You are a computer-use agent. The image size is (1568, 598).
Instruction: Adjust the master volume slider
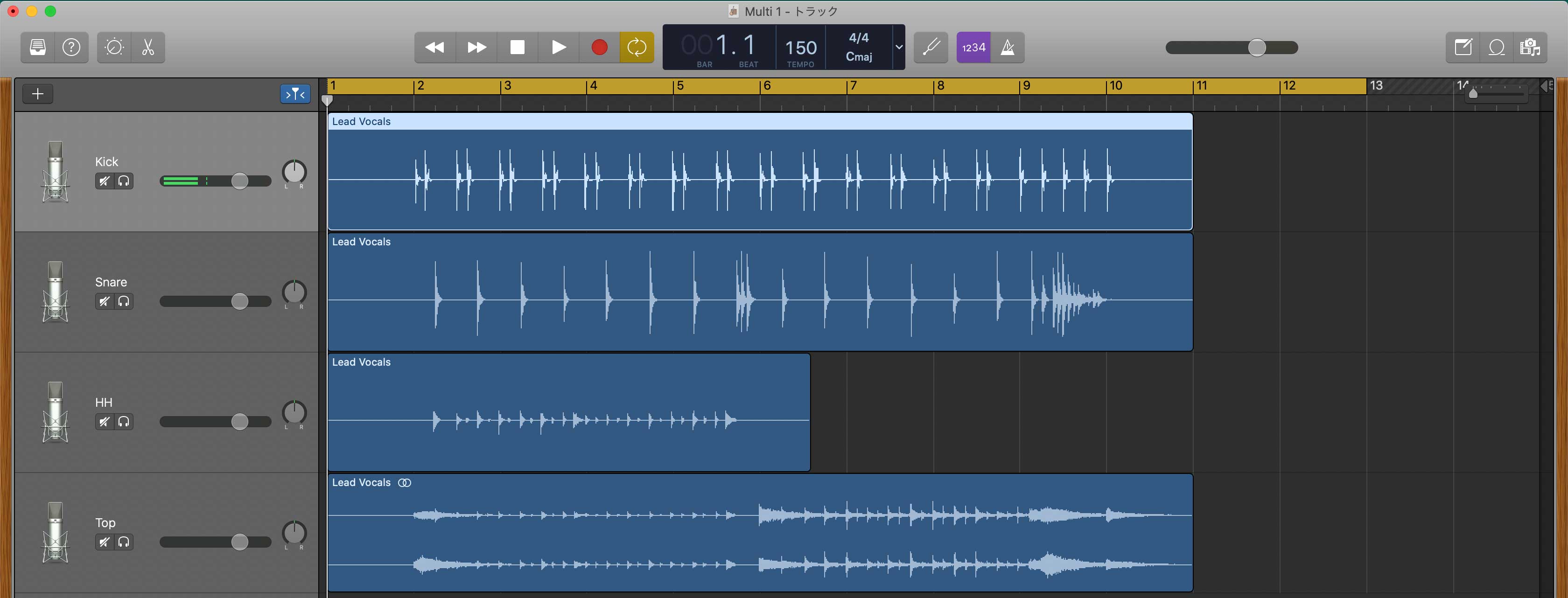[x=1232, y=48]
